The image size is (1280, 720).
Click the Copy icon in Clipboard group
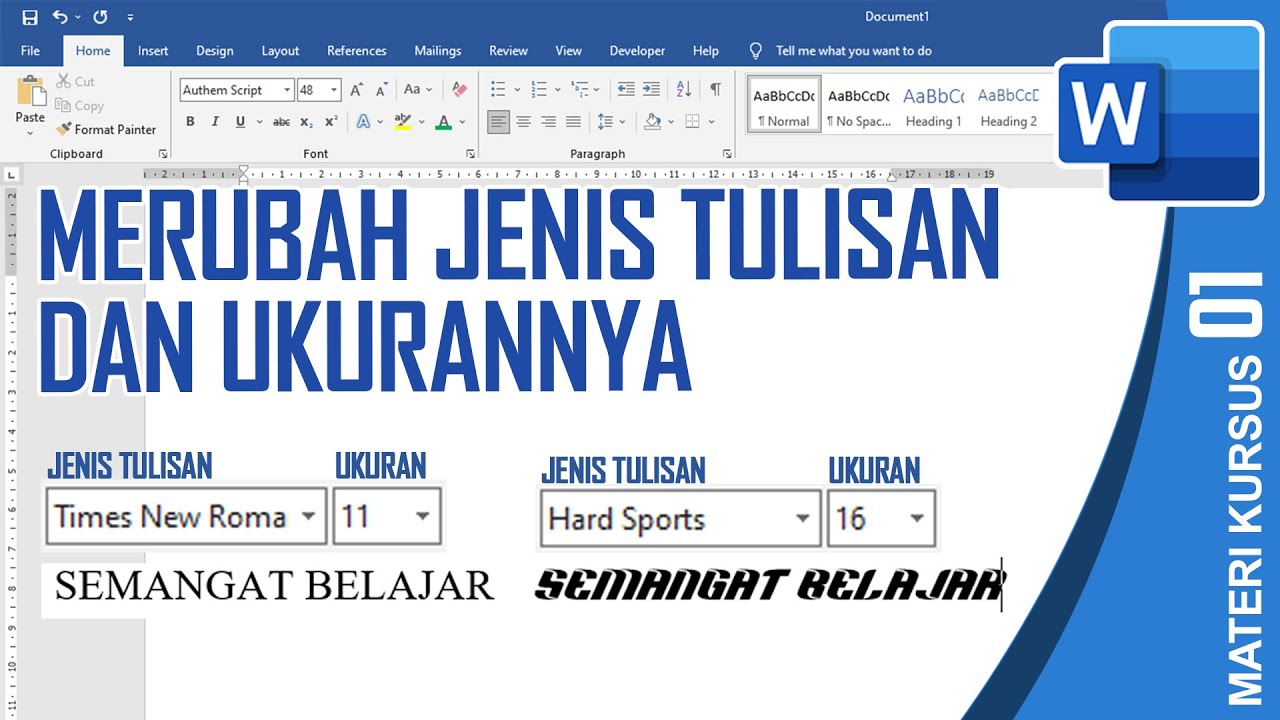pos(64,105)
